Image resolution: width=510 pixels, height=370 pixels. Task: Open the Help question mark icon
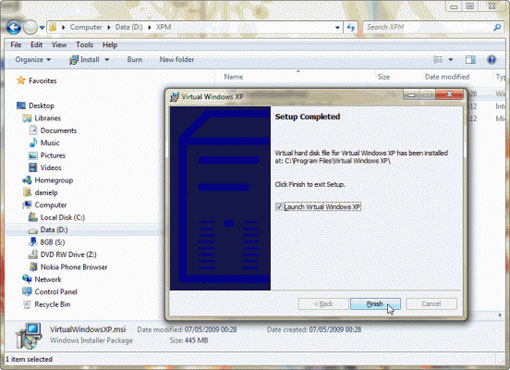click(491, 60)
